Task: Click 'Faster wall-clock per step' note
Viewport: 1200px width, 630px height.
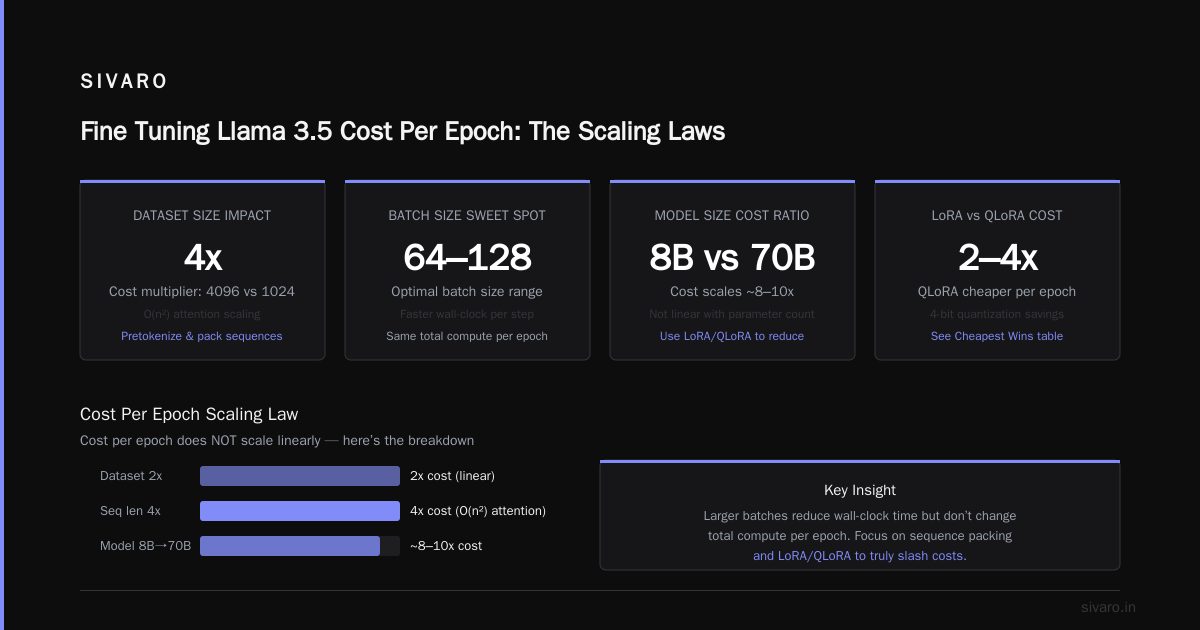Action: pyautogui.click(x=467, y=314)
